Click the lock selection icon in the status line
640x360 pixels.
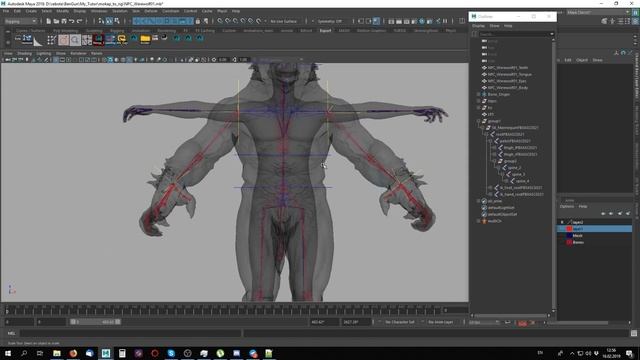tap(198, 21)
